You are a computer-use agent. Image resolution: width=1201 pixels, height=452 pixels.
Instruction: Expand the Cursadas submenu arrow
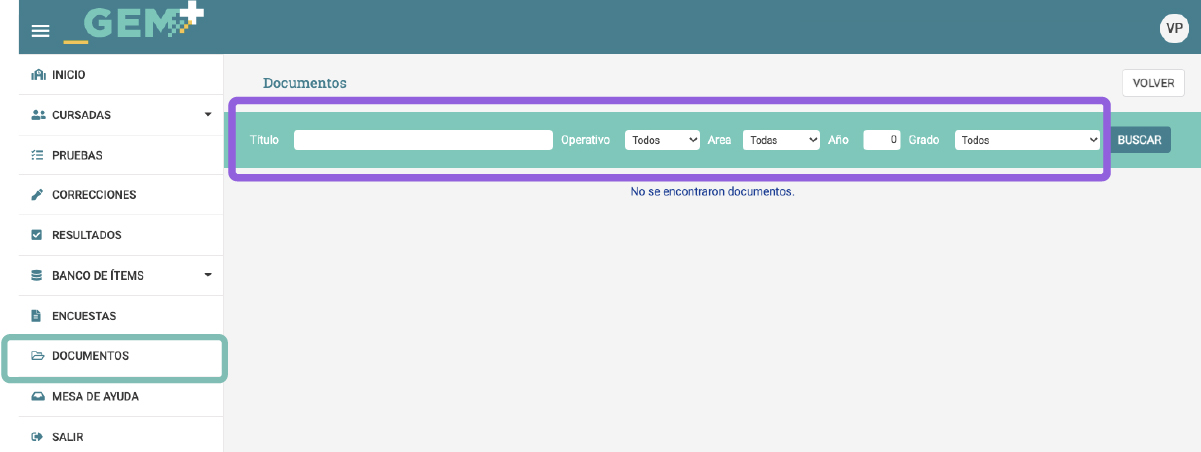coord(208,115)
